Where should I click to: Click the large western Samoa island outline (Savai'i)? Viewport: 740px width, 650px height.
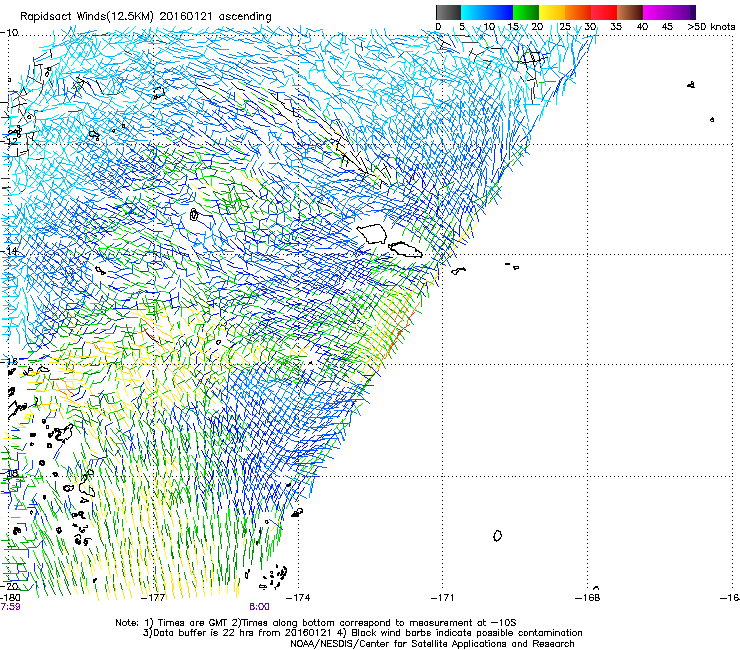coord(372,234)
